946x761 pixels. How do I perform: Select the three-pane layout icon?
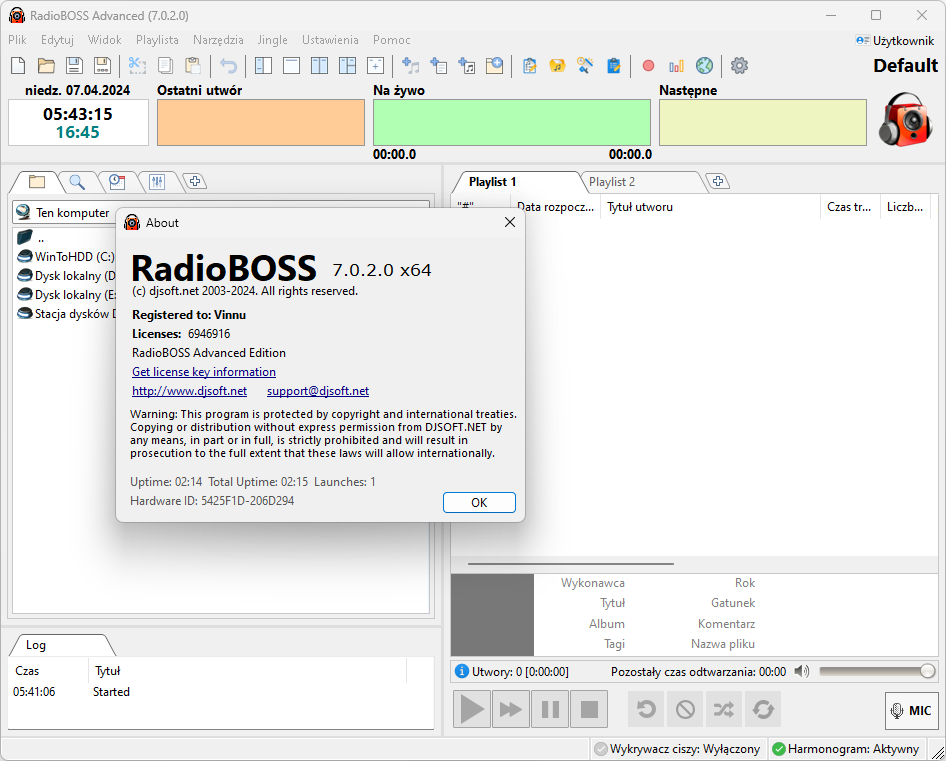[347, 65]
